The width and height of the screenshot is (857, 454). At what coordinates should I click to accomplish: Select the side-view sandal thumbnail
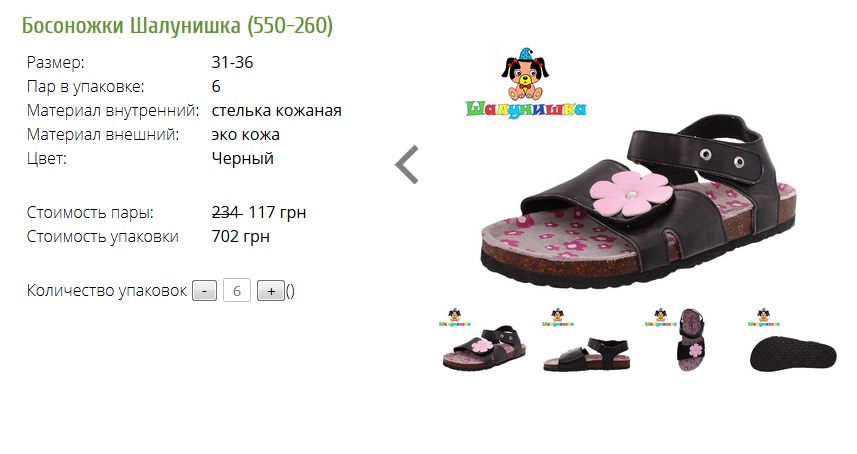586,341
